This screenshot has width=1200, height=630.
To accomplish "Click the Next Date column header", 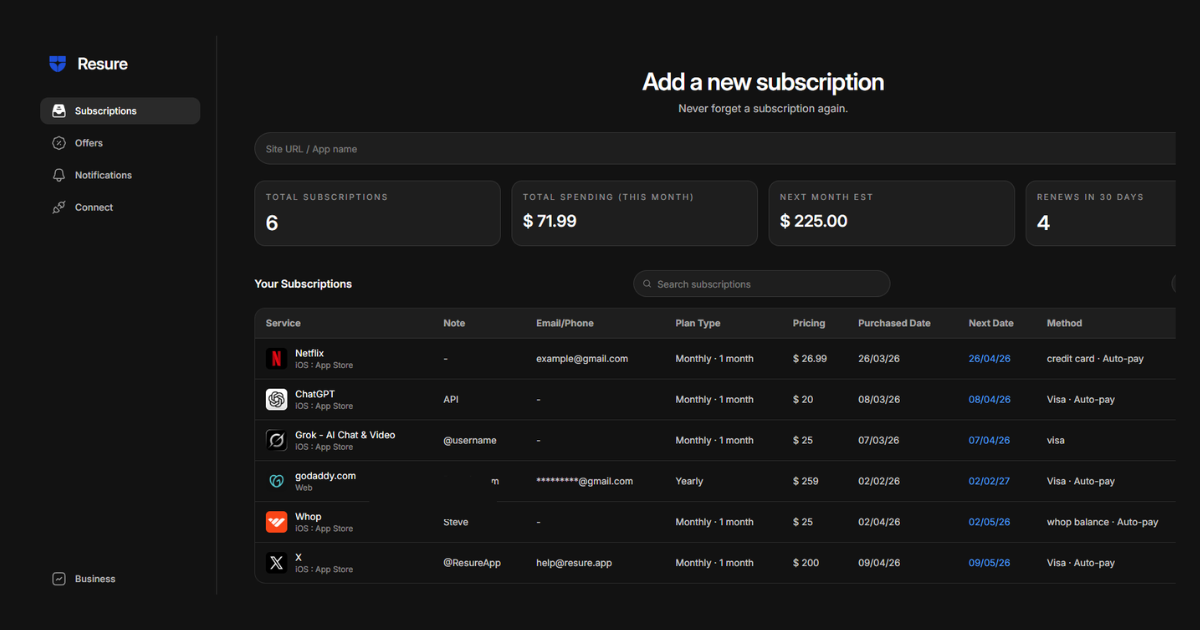I will pyautogui.click(x=991, y=323).
